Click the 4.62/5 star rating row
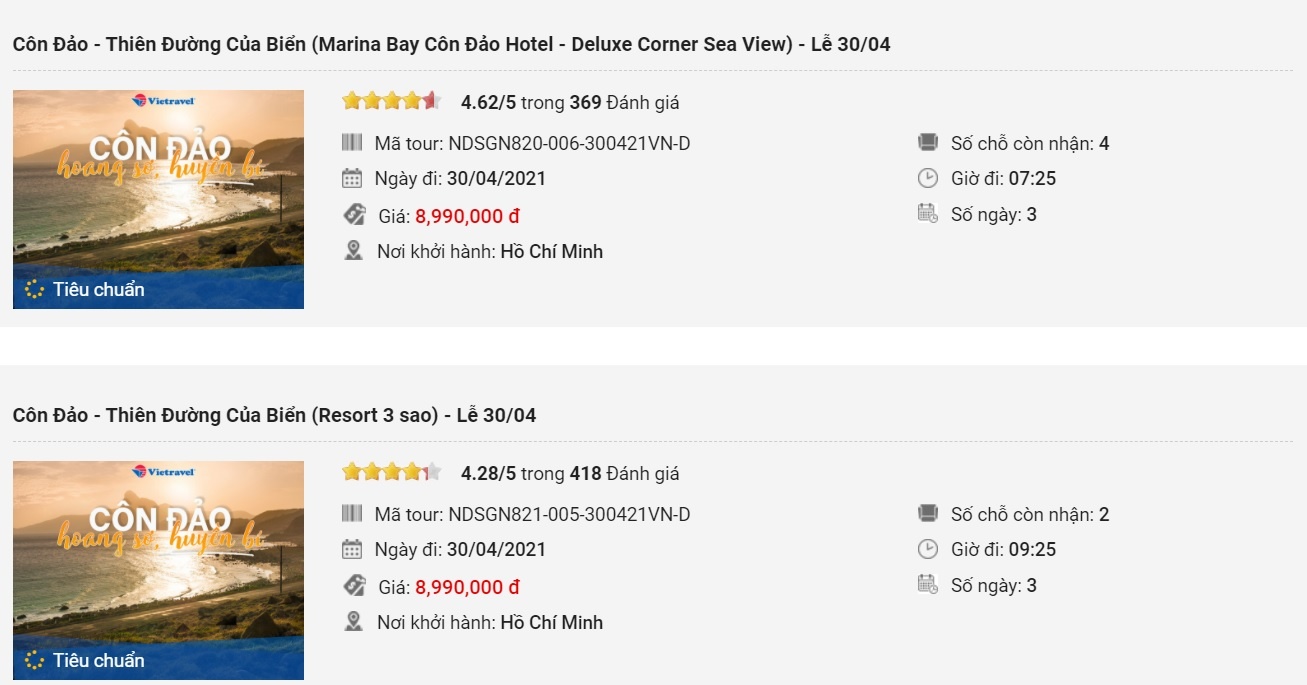Screen dimensions: 1307x685 tap(510, 102)
